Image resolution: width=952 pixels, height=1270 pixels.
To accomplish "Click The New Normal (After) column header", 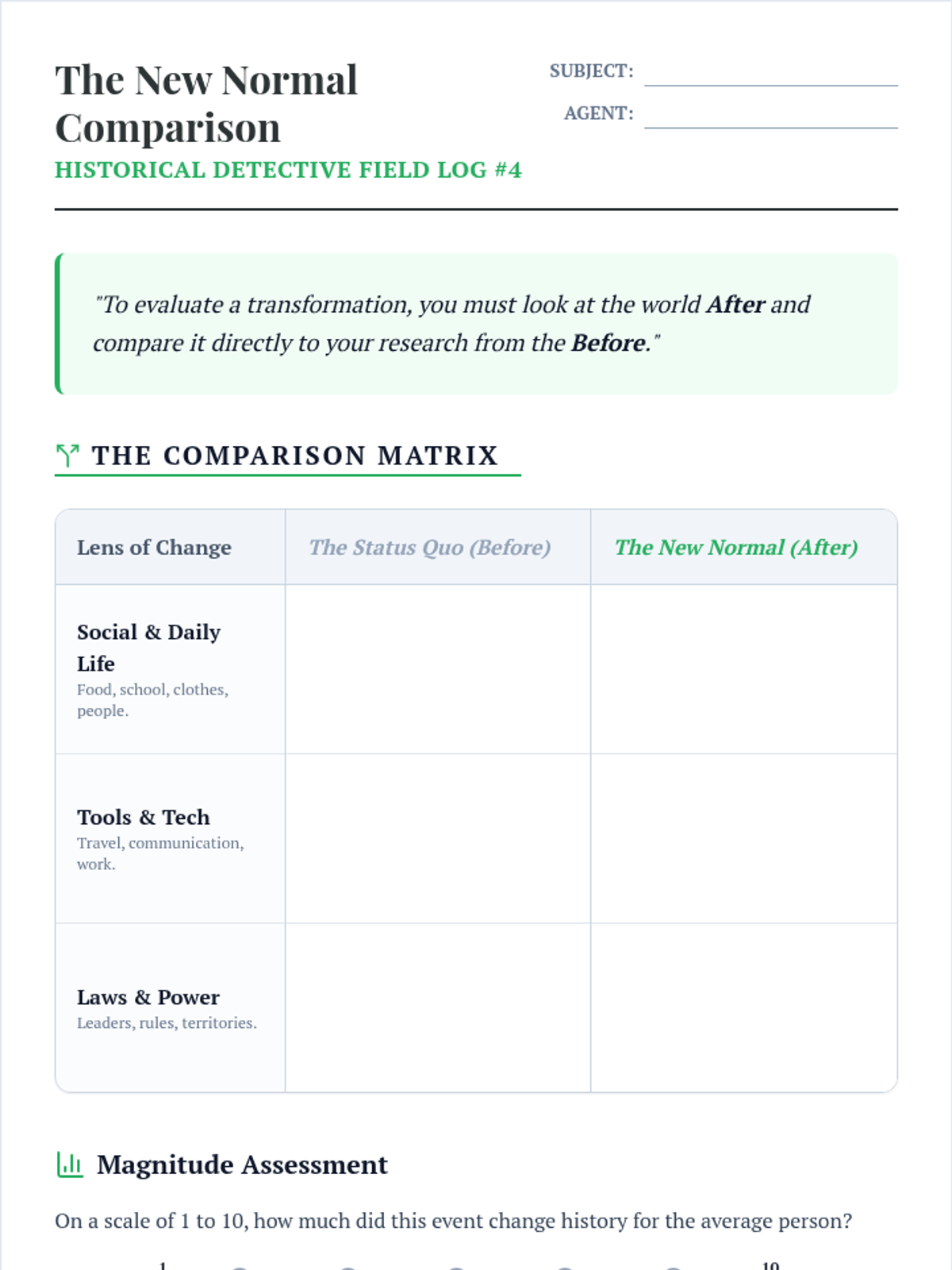I will (x=736, y=548).
